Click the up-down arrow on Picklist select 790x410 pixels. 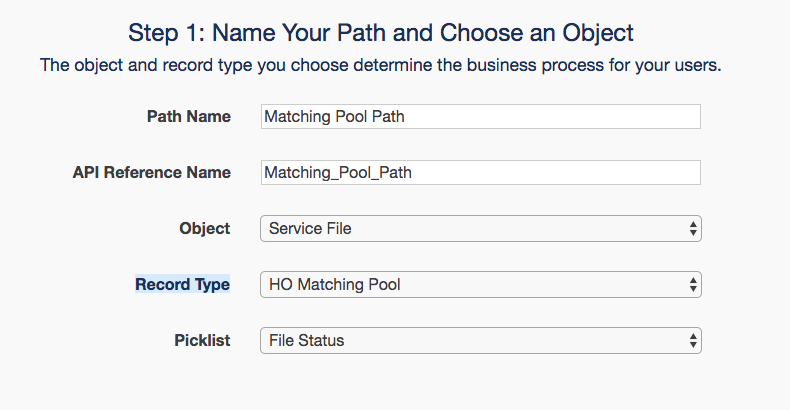tap(693, 341)
